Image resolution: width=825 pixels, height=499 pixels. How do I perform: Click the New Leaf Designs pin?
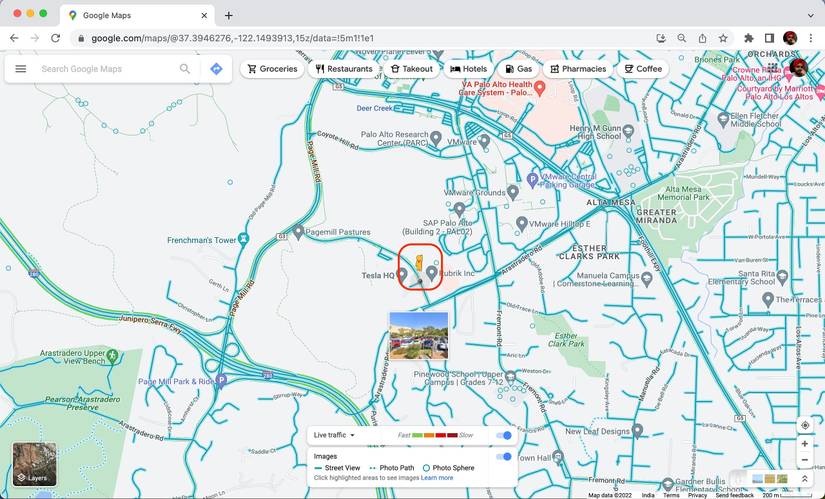(x=637, y=431)
